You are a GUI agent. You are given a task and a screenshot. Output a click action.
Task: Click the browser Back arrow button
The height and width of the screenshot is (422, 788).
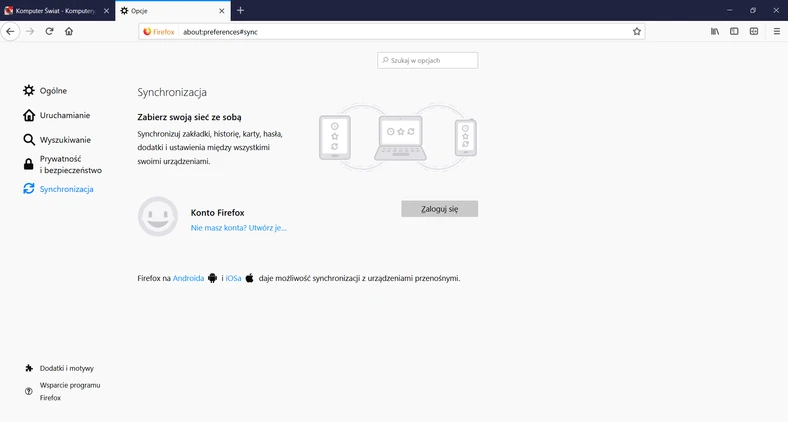[x=10, y=31]
